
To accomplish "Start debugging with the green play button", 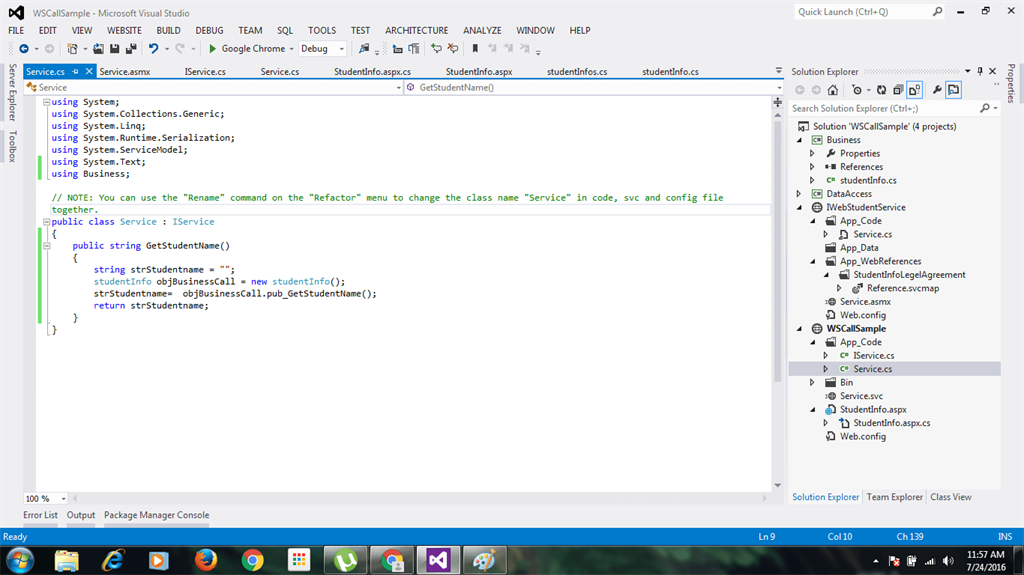I will click(212, 48).
